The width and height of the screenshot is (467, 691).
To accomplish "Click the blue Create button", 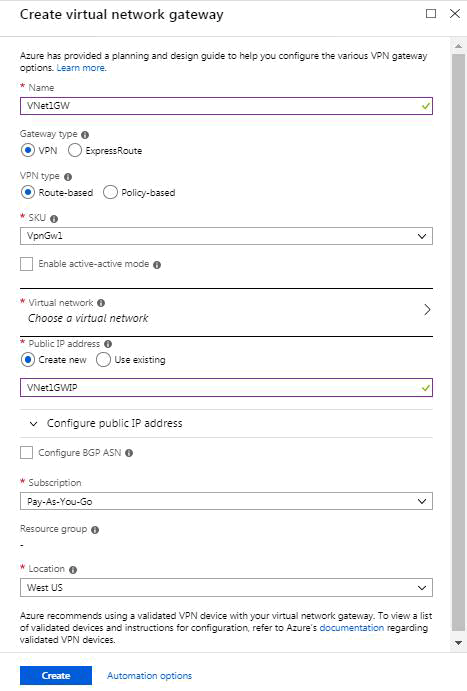I will 56,675.
